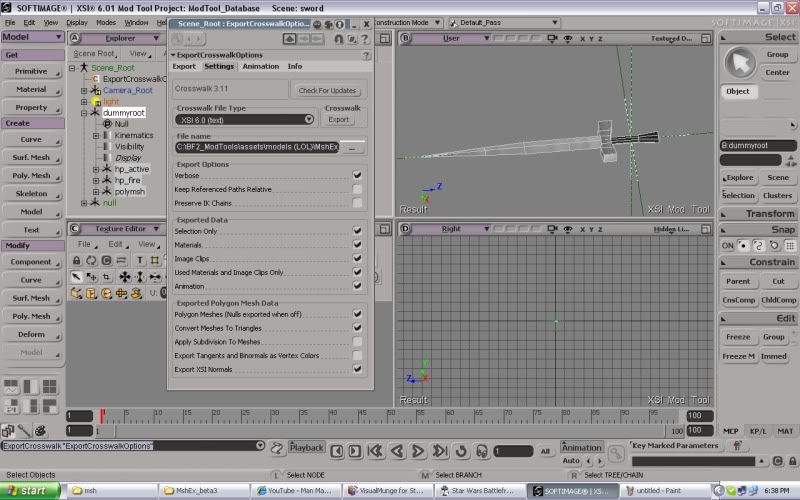This screenshot has width=800, height=500.
Task: Toggle Convert Meshes To Triangles checkbox
Action: click(357, 328)
